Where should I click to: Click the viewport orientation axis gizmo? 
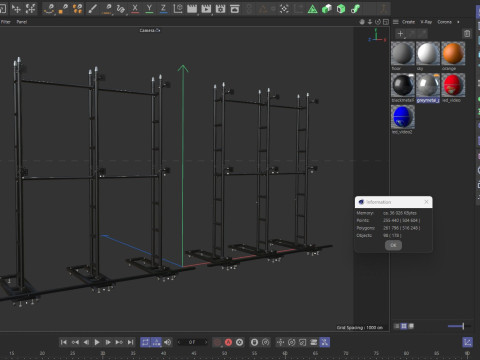click(x=377, y=35)
